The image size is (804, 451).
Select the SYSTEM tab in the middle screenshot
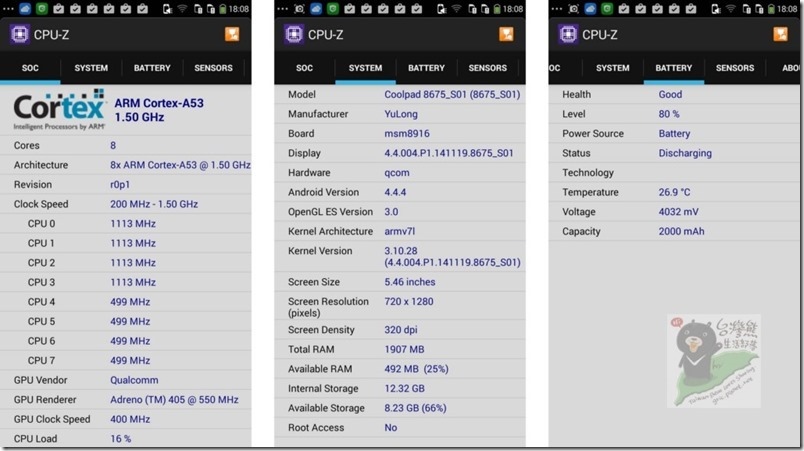(365, 68)
